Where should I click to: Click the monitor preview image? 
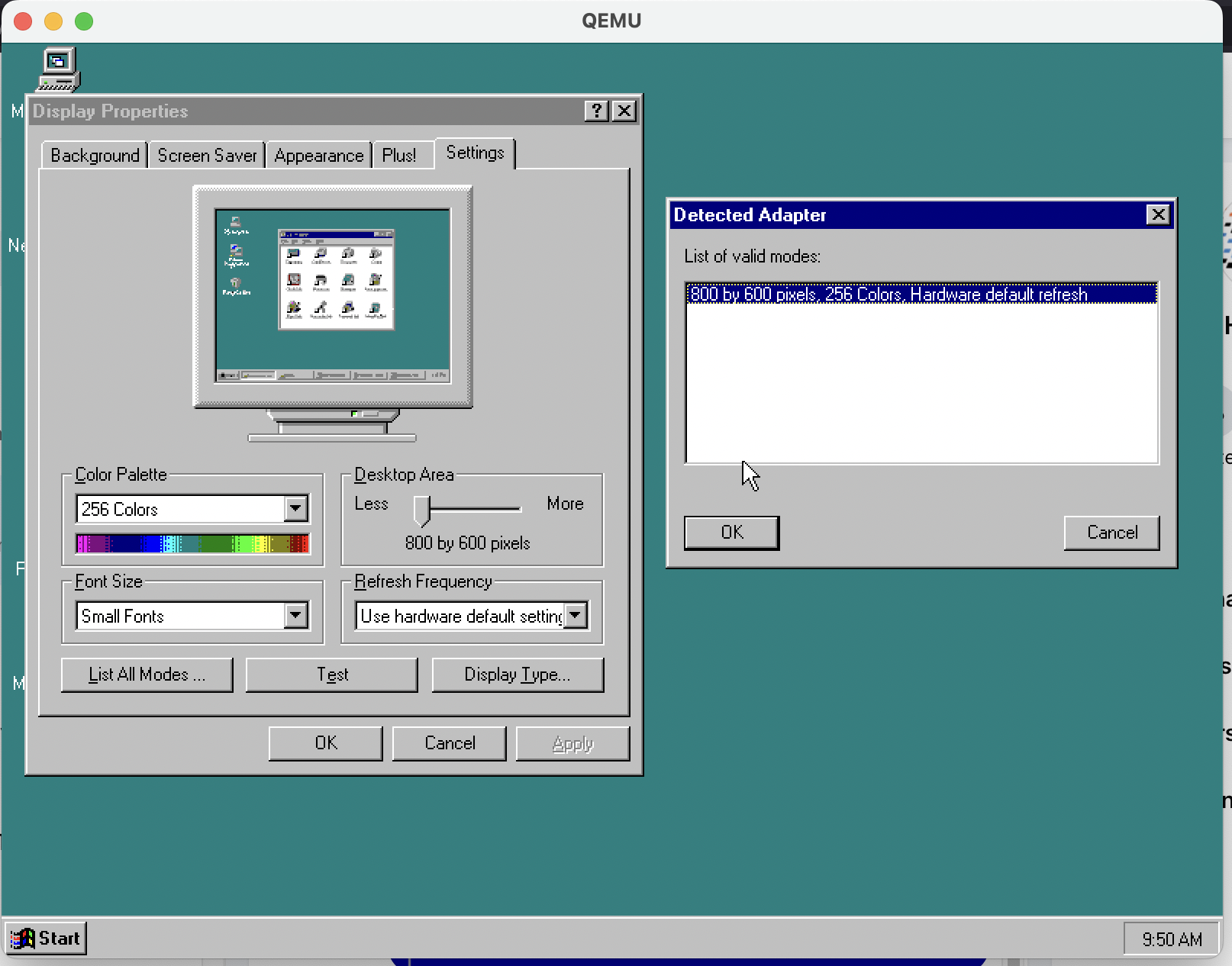[x=333, y=296]
